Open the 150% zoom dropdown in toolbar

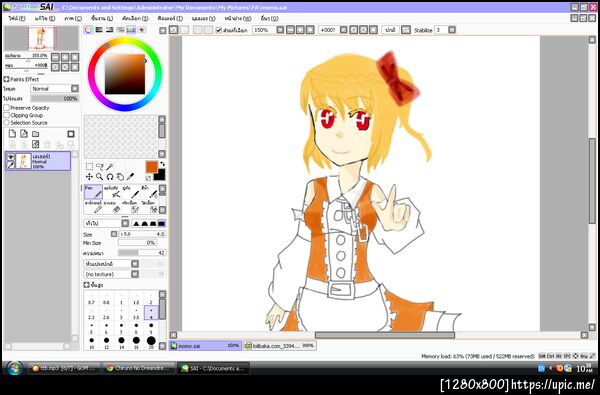click(x=280, y=29)
